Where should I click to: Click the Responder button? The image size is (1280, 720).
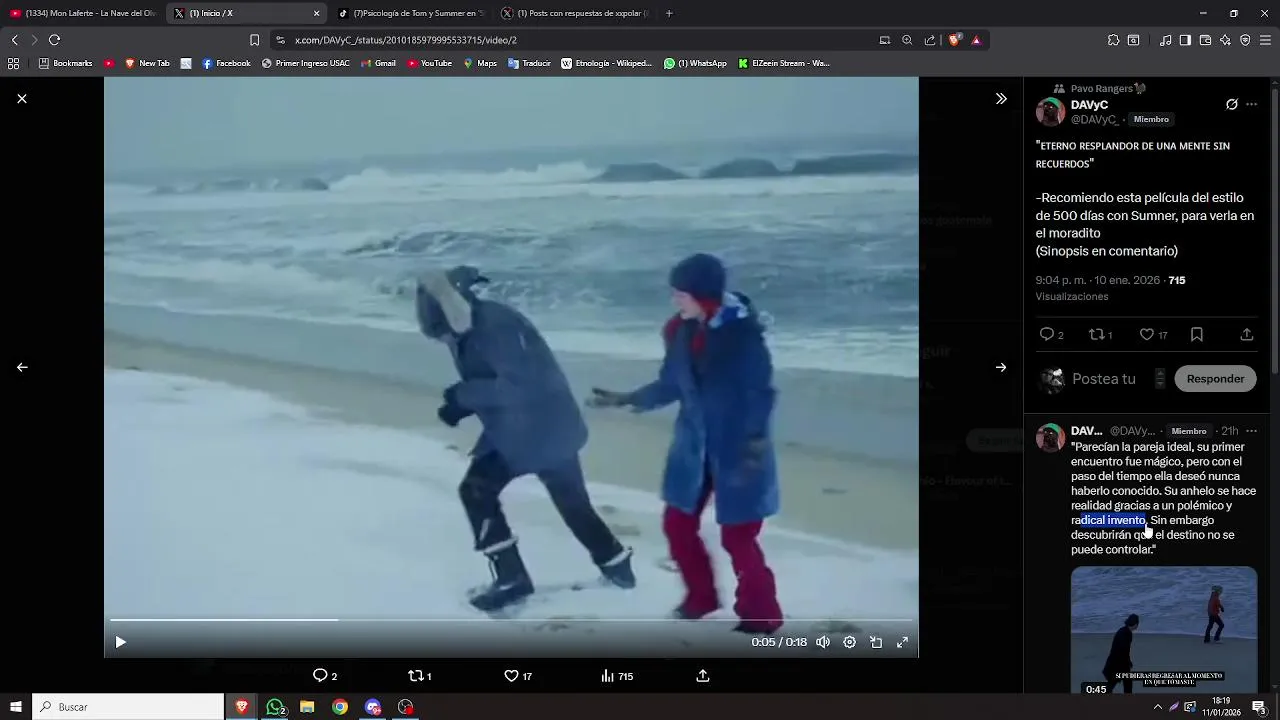point(1215,379)
